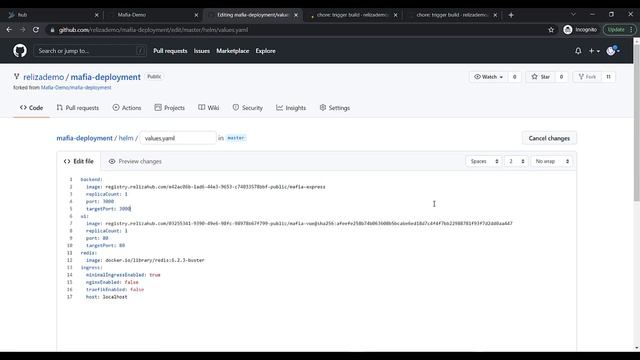Image resolution: width=640 pixels, height=360 pixels.
Task: Open mafia-deployment breadcrumb link
Action: [84, 138]
